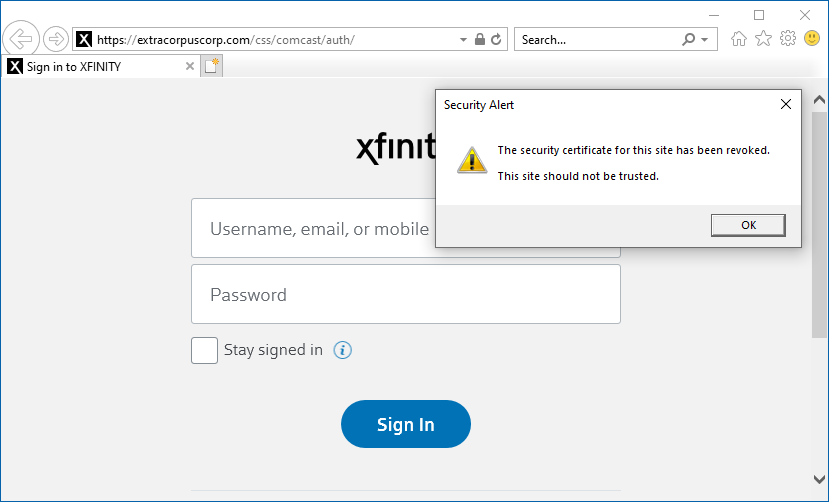Open Favorites star icon
This screenshot has height=502, width=829.
tap(763, 39)
